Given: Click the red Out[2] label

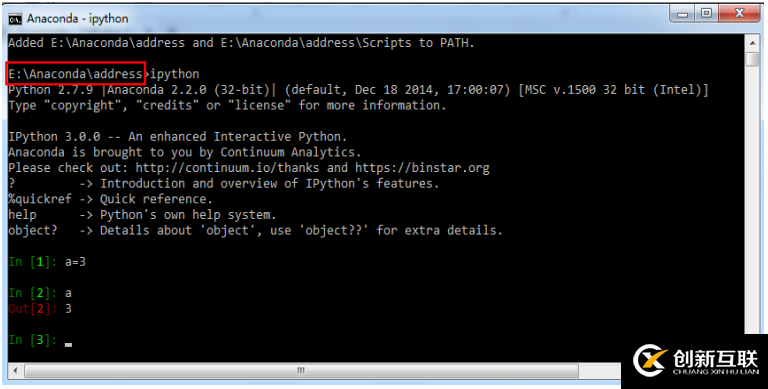Looking at the screenshot, I should point(33,309).
